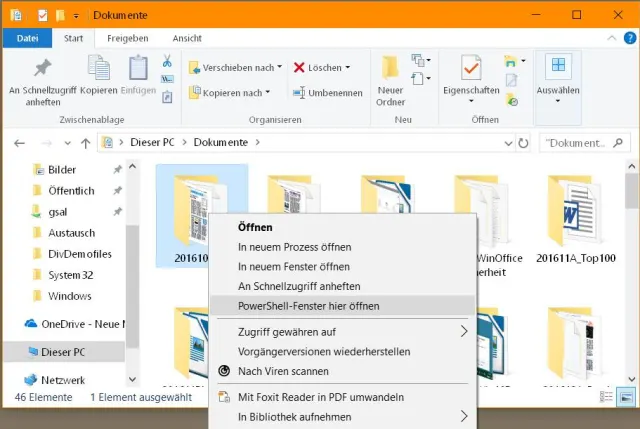This screenshot has width=640, height=429.
Task: Expand the Kopieren nach dropdown
Action: [268, 92]
